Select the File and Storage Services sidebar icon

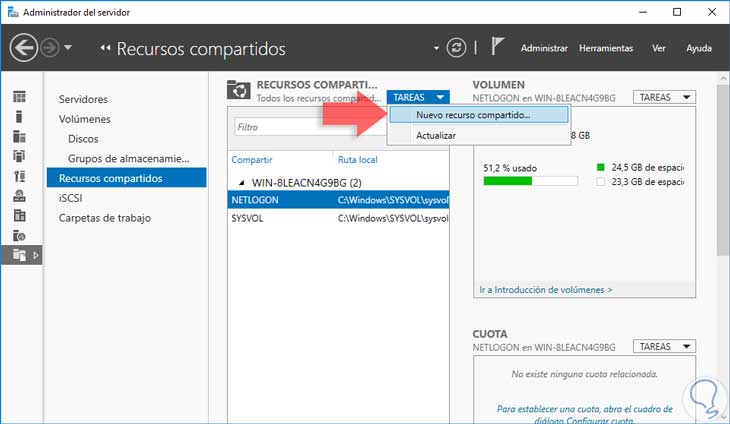pos(19,255)
